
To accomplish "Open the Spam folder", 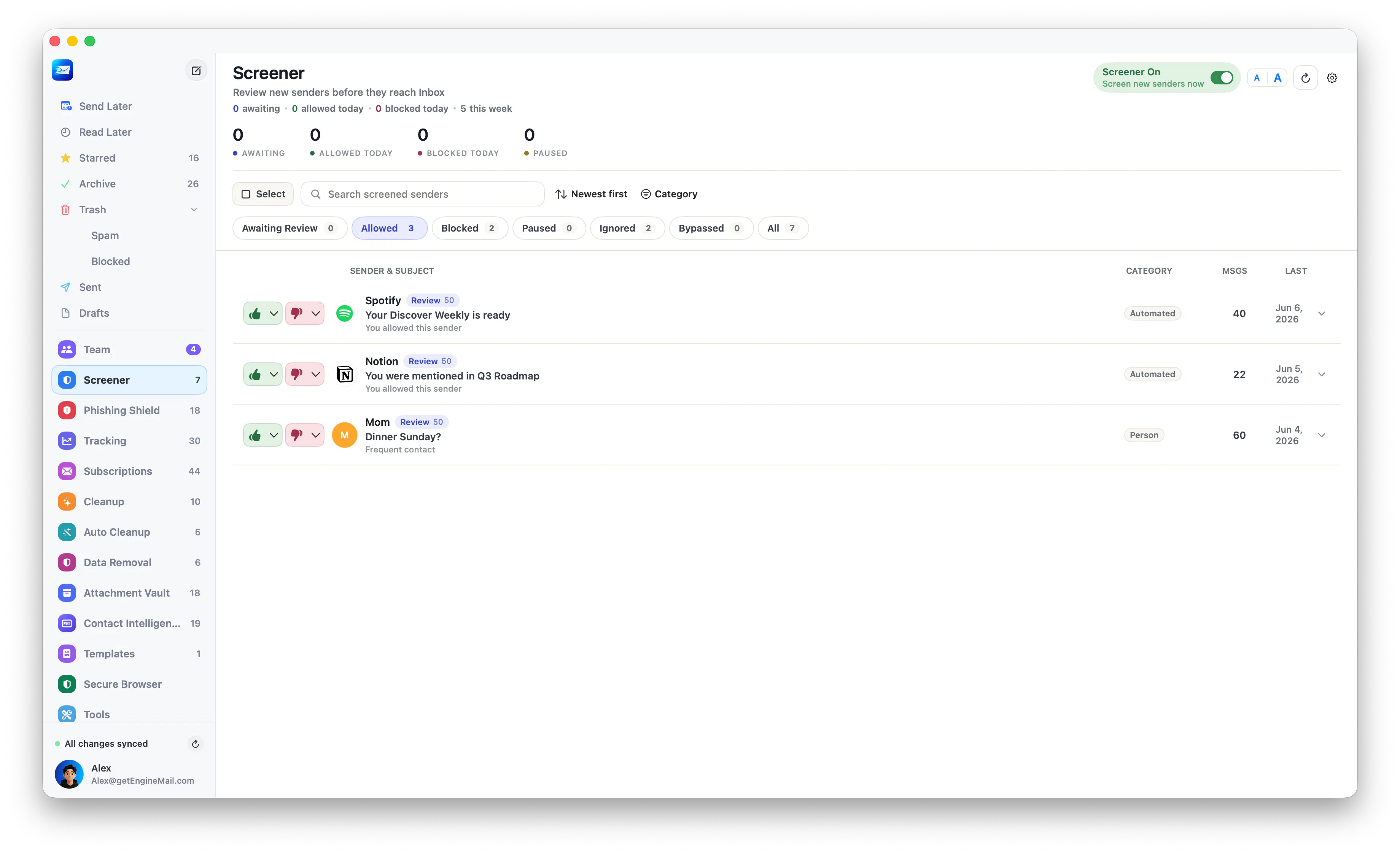I will tap(105, 236).
